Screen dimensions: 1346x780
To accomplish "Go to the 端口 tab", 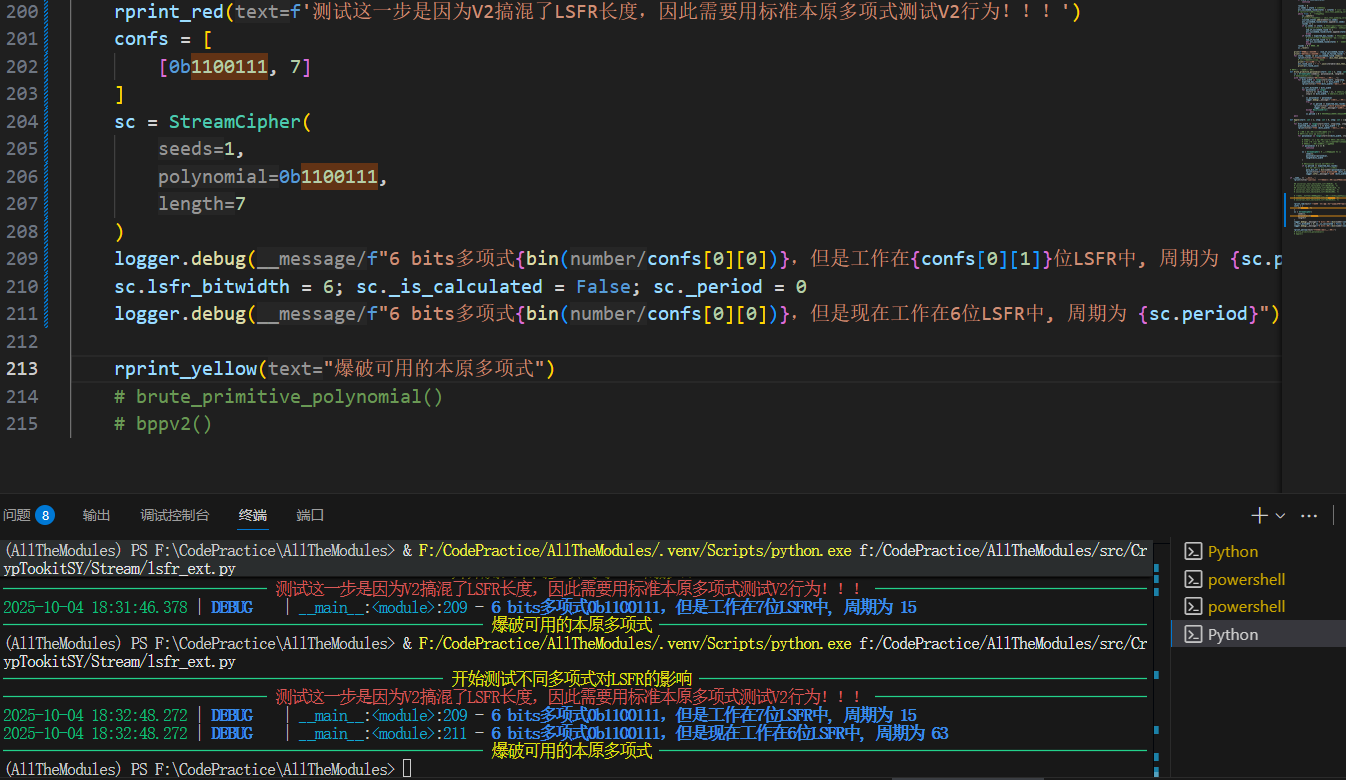I will coord(310,515).
